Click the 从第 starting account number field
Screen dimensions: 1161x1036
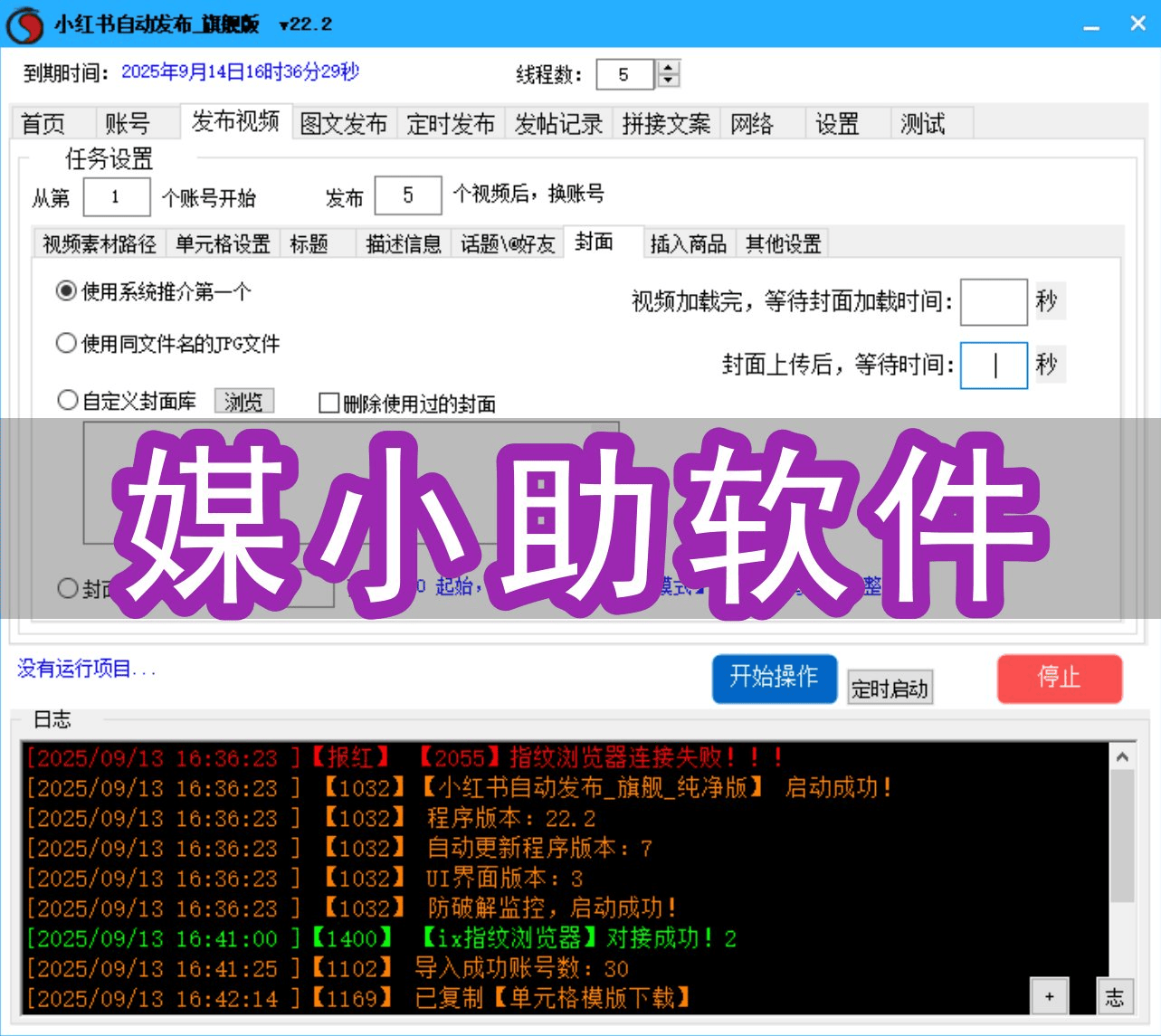117,196
